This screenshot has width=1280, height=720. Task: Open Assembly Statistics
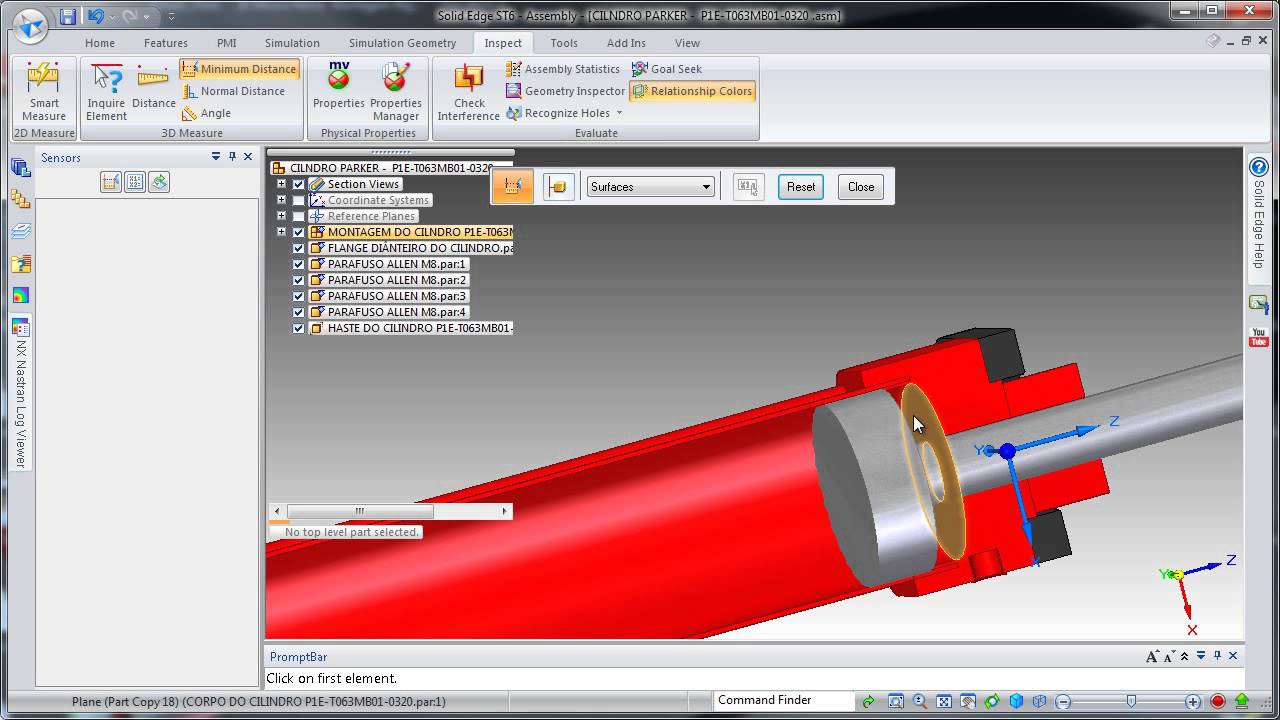point(563,69)
